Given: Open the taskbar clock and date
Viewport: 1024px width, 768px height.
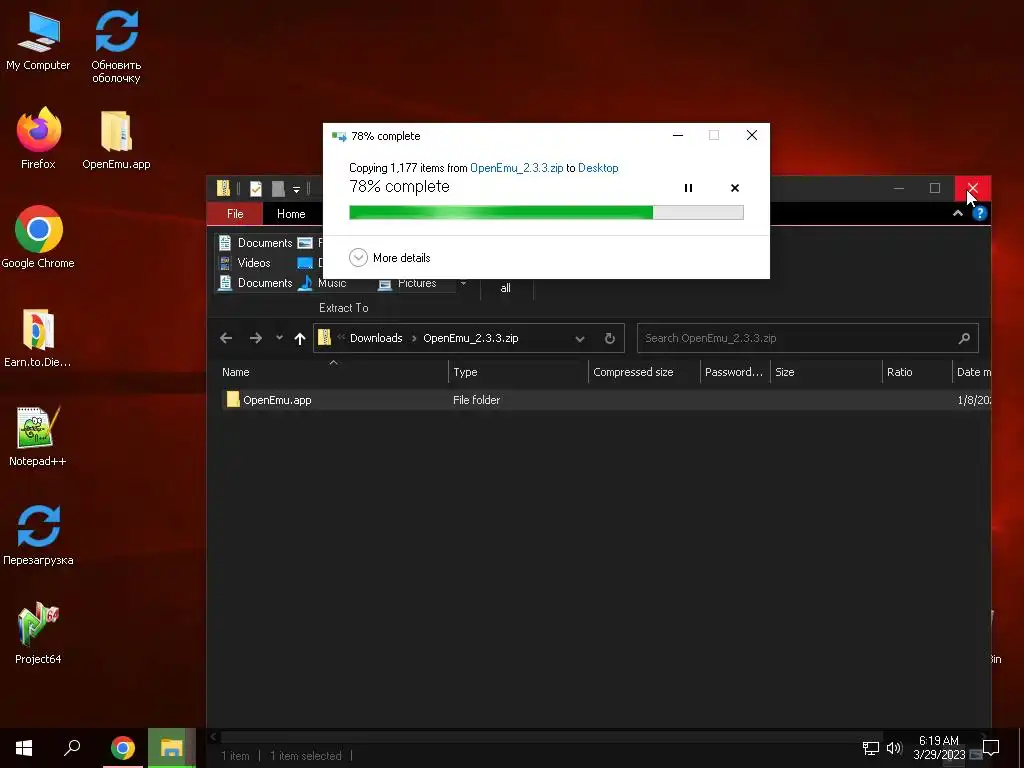Looking at the screenshot, I should coord(939,748).
